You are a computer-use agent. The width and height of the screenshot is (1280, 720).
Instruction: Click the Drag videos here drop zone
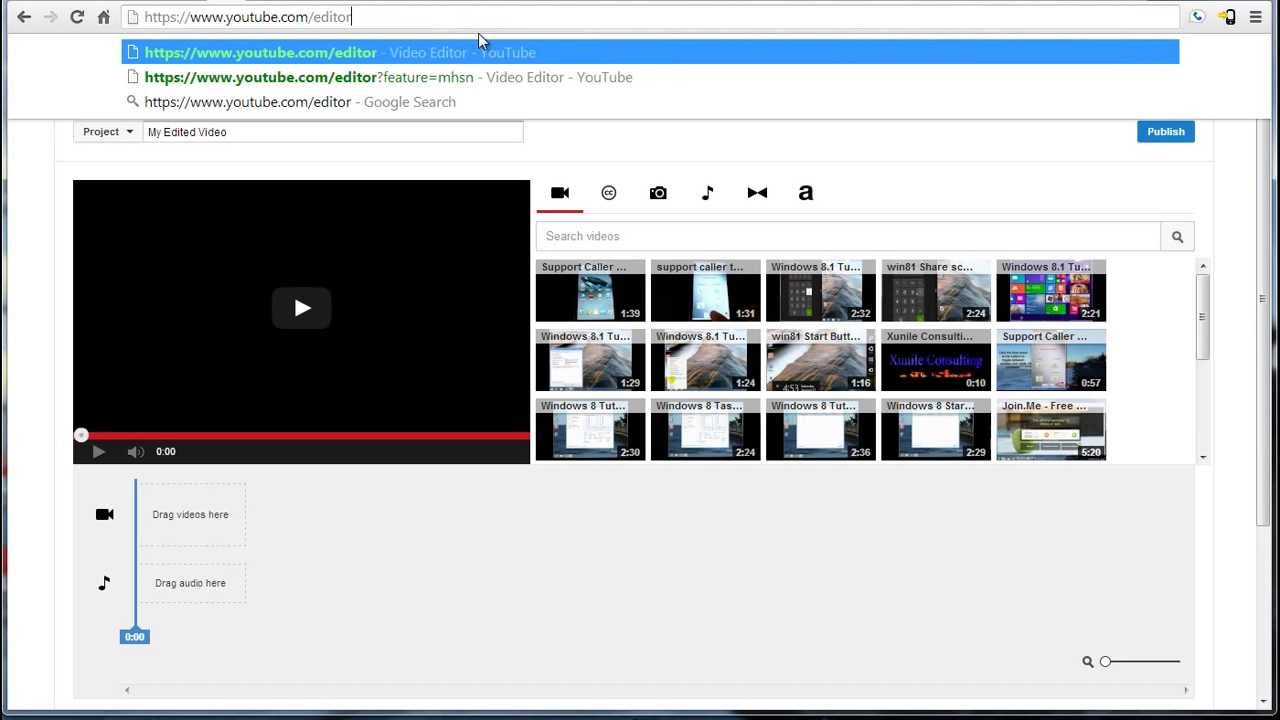pos(190,514)
